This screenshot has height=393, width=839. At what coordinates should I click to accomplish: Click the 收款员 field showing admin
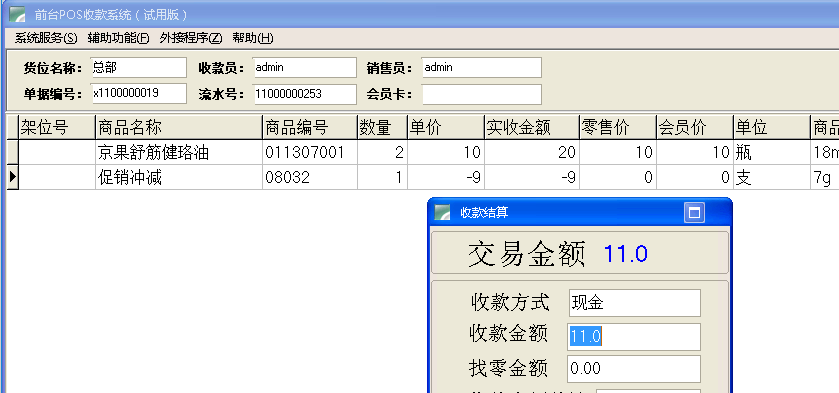[305, 67]
